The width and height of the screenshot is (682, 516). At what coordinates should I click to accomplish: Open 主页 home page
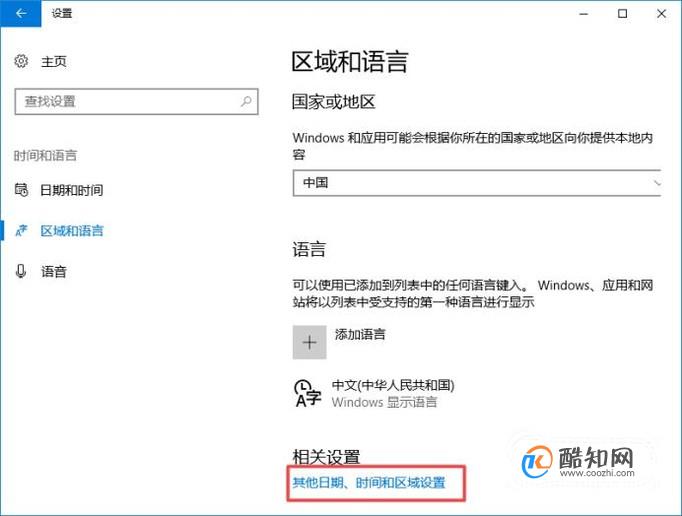pos(53,61)
